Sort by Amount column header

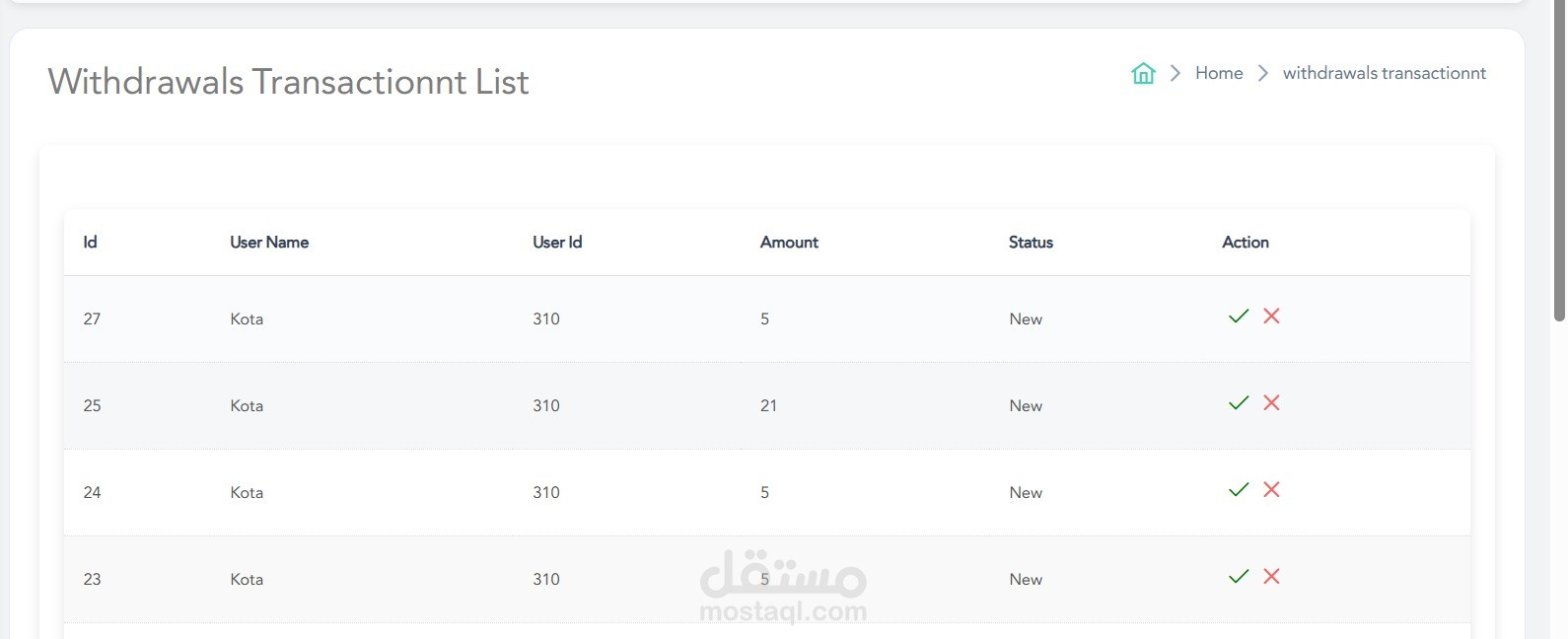[x=789, y=243]
